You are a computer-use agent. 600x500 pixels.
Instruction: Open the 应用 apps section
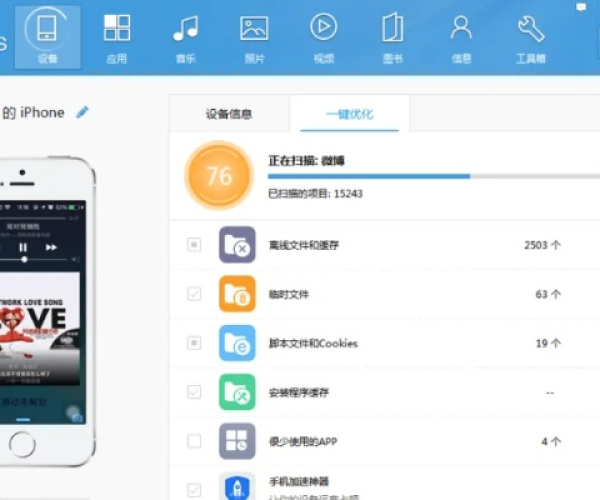(x=117, y=37)
